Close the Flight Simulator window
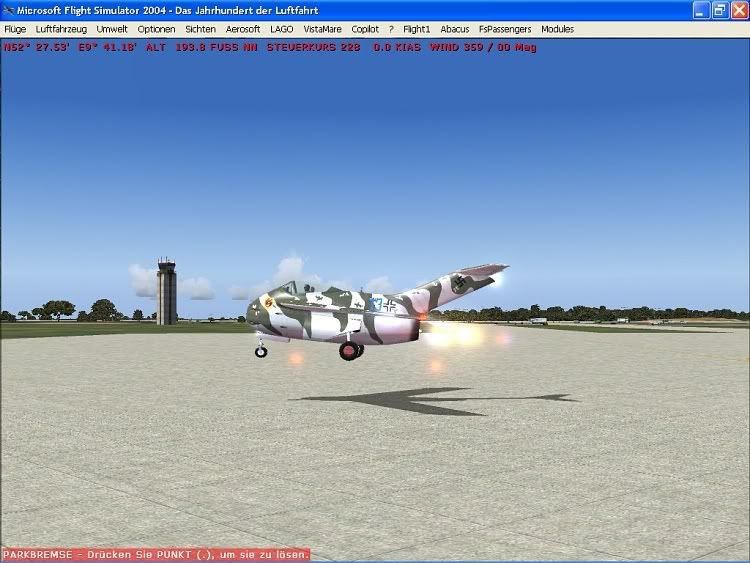The image size is (750, 563). point(739,11)
